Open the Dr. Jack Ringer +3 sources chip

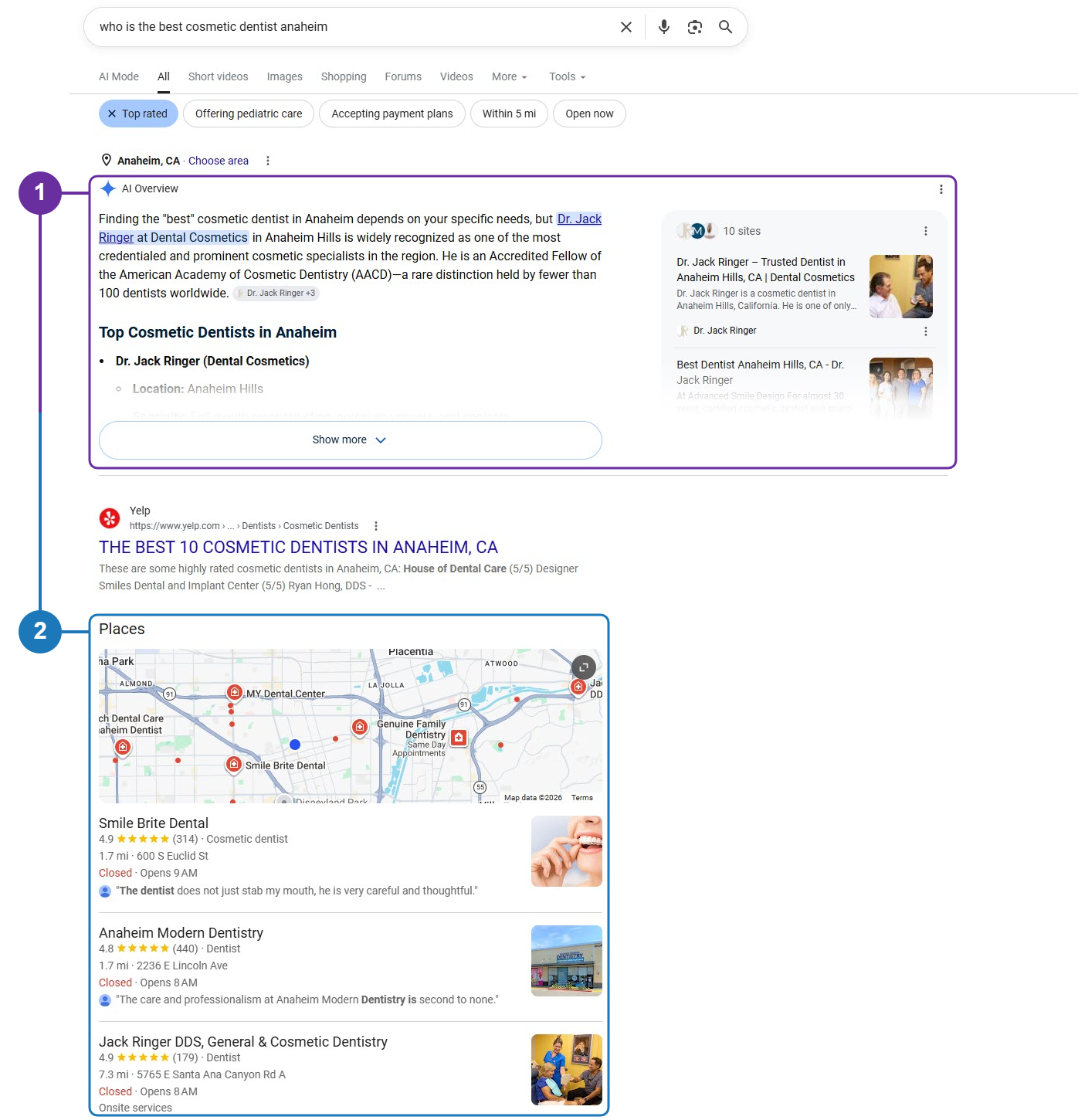point(276,294)
